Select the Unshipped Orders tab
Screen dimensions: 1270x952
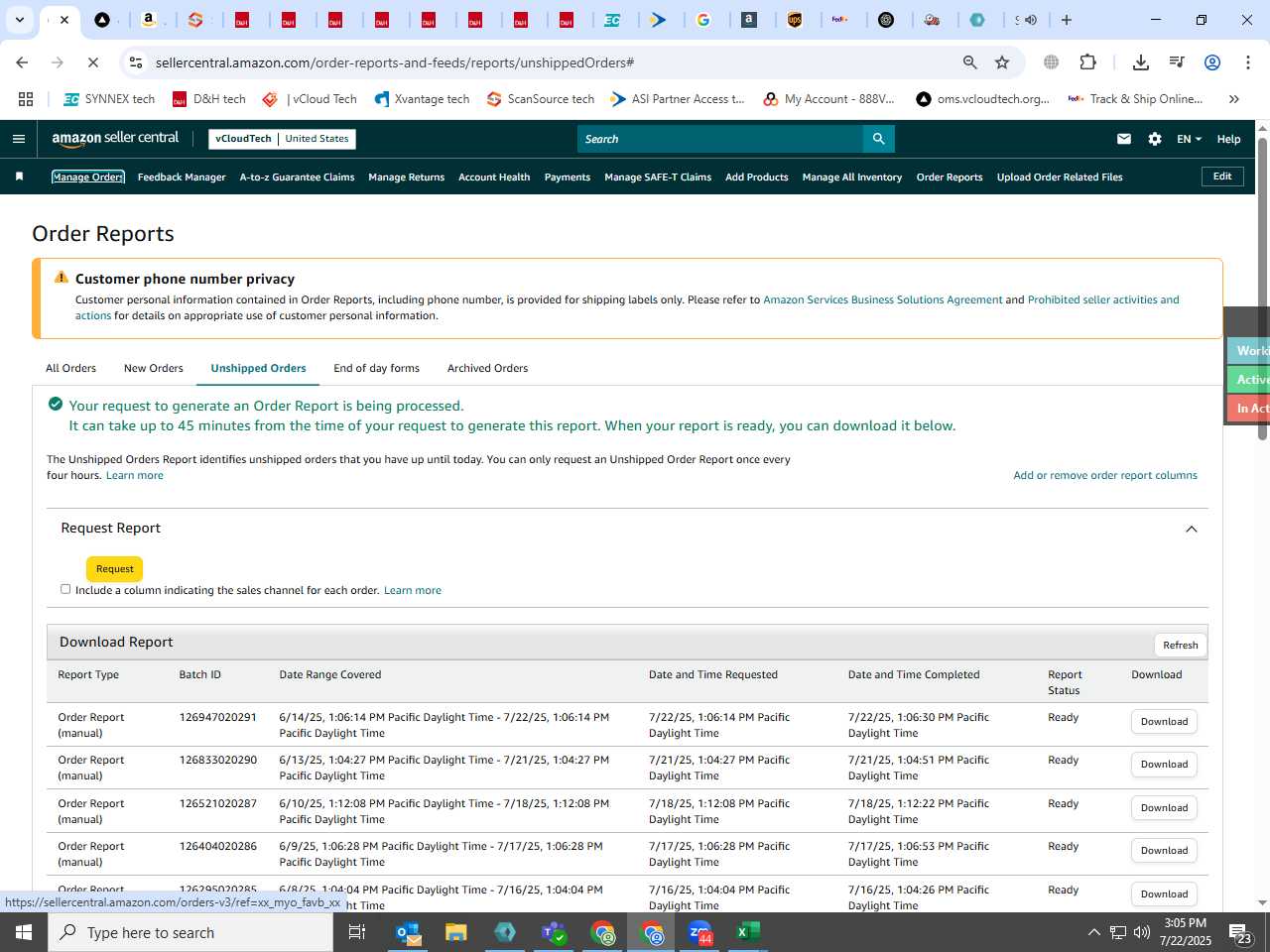pyautogui.click(x=258, y=368)
